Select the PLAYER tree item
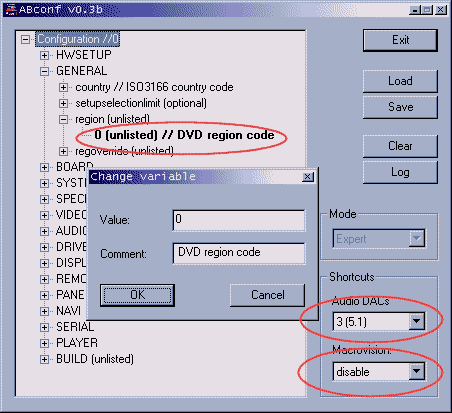The height and width of the screenshot is (413, 452). tap(77, 343)
